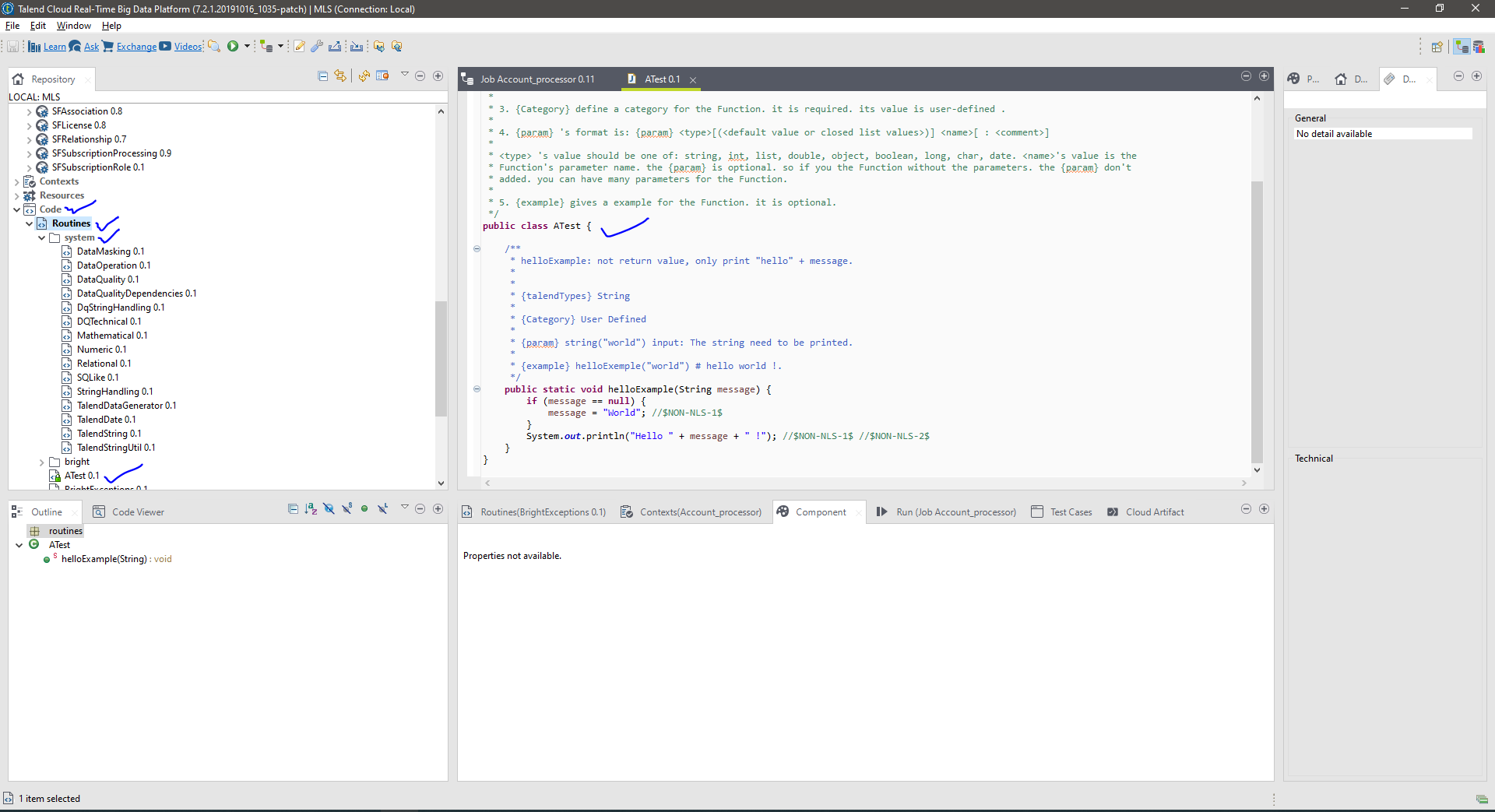This screenshot has height=812, width=1495.
Task: Select TalendDate 0.1 routine in the tree
Action: tap(106, 420)
